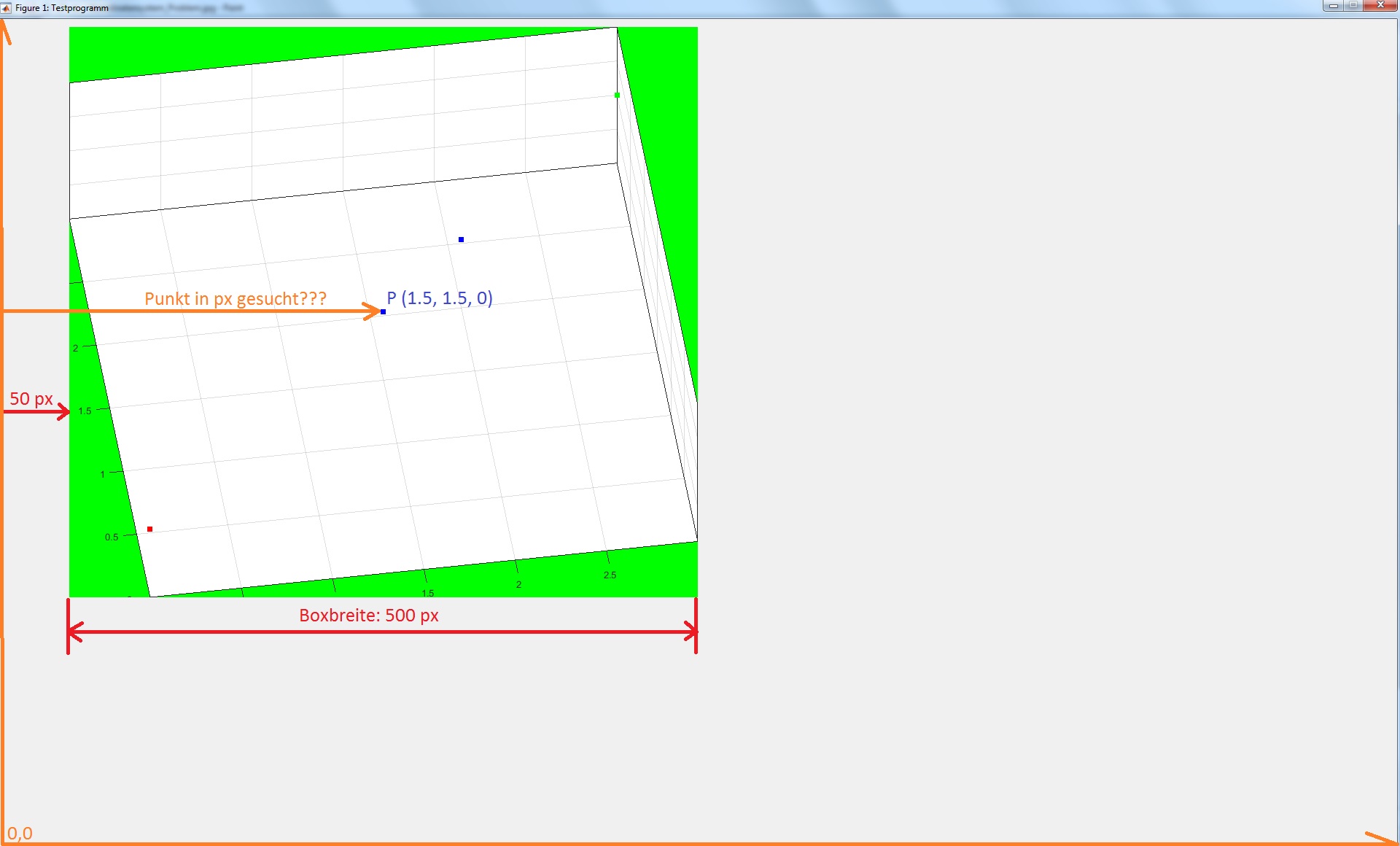Click the red square marker on plot

point(149,529)
